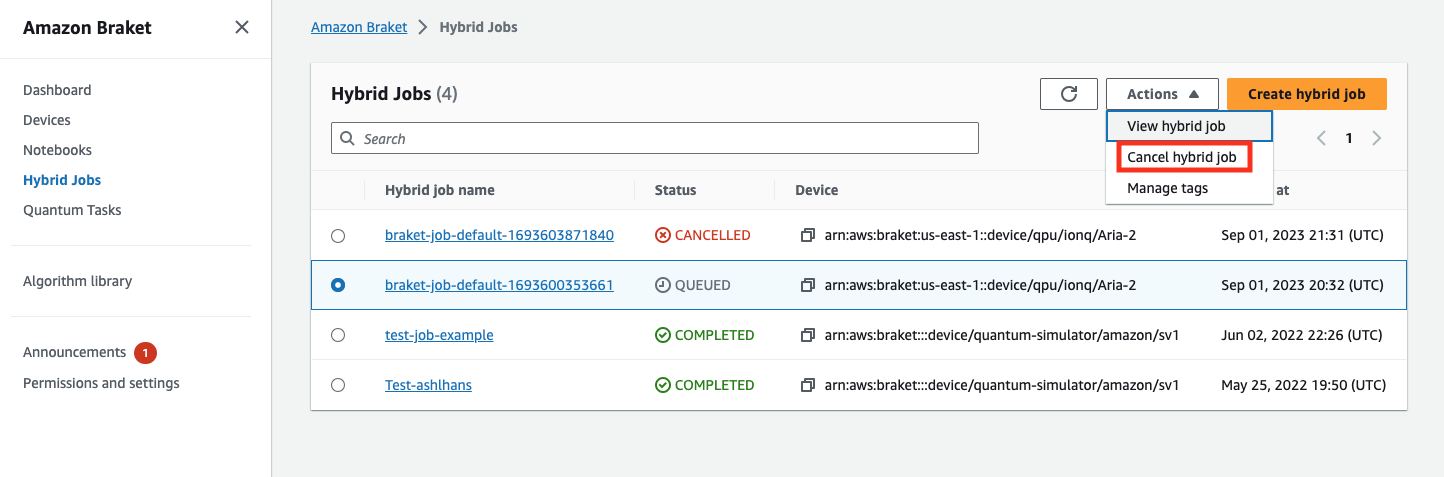Click the refresh hybrid jobs icon
The image size is (1444, 477).
point(1068,94)
